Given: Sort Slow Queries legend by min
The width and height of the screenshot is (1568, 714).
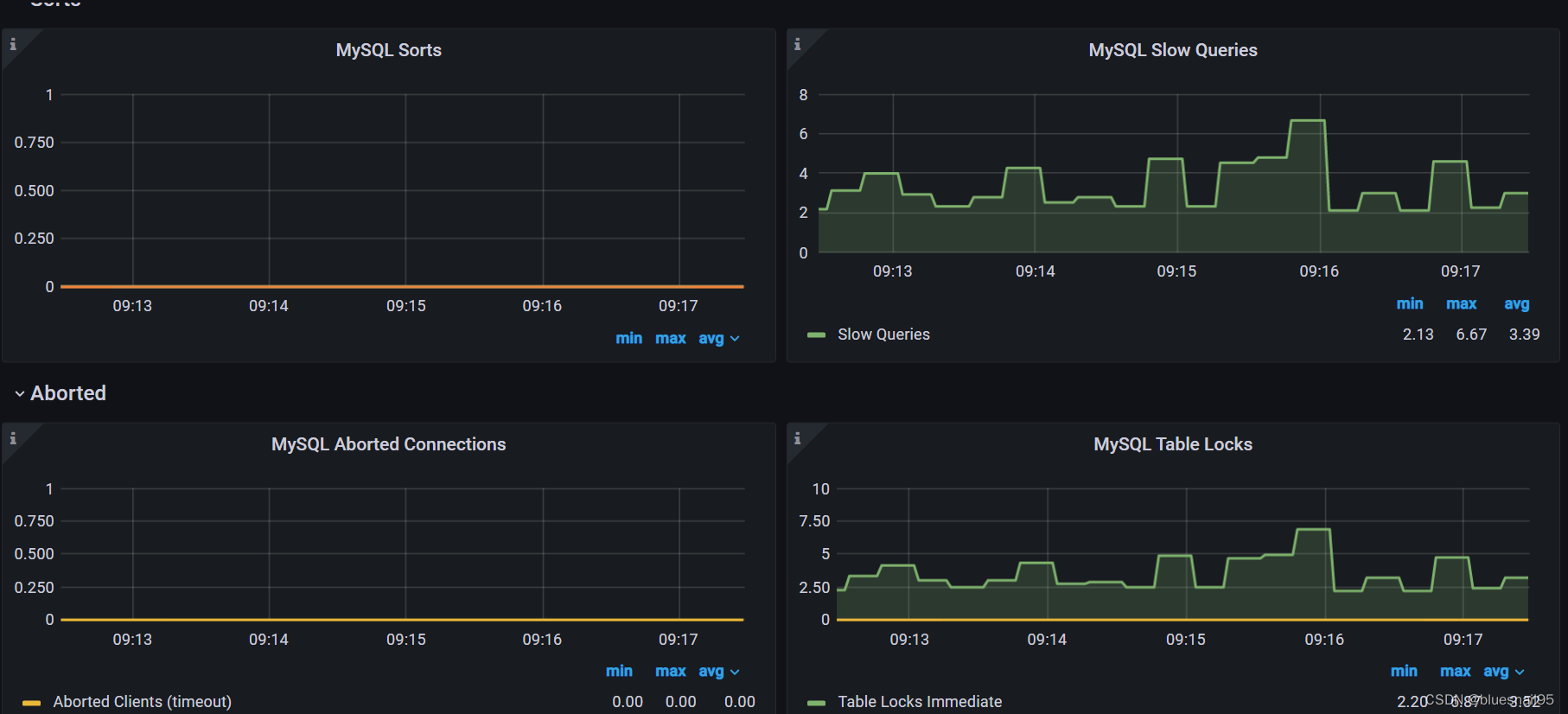Looking at the screenshot, I should pos(1409,303).
